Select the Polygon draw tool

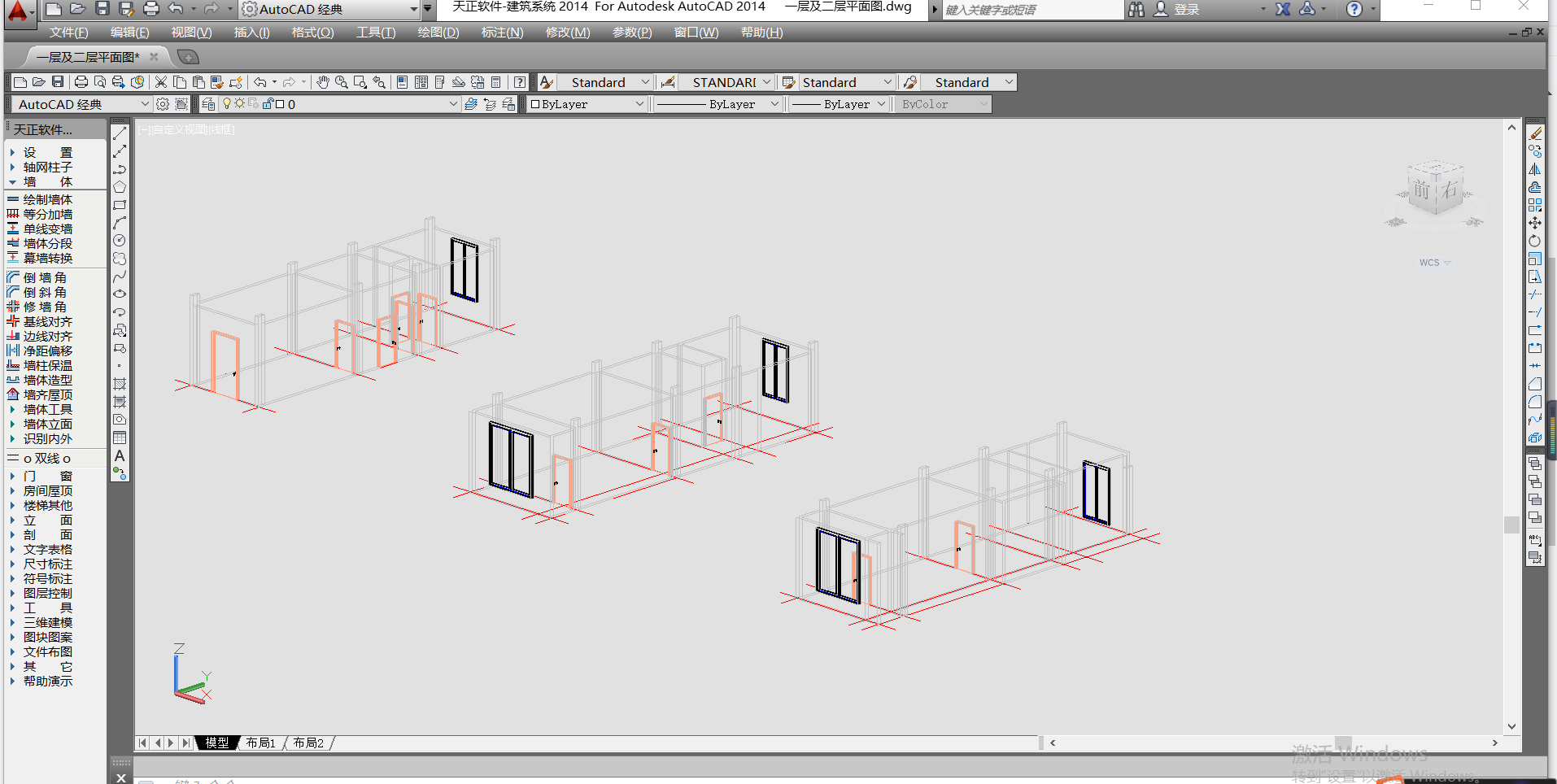[120, 187]
